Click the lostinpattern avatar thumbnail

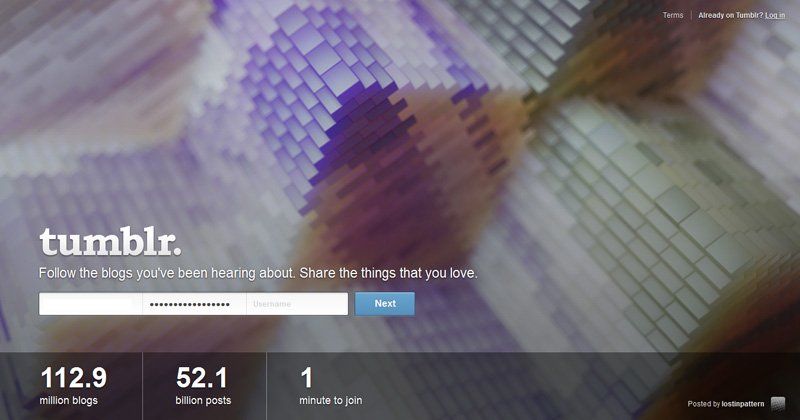[778, 404]
